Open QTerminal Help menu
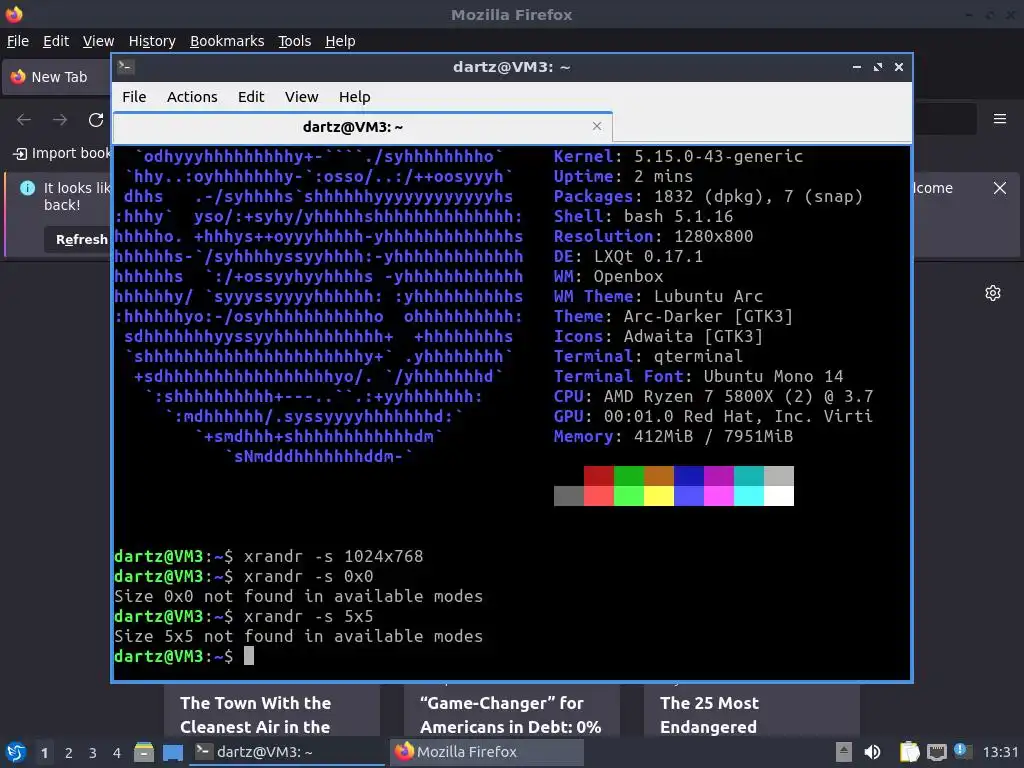 tap(355, 97)
